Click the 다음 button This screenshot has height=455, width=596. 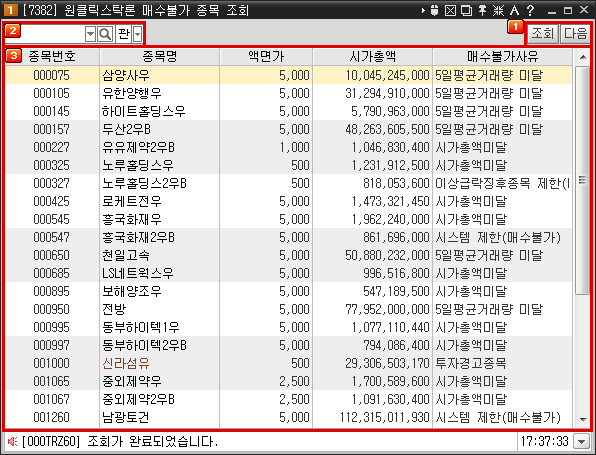[x=575, y=33]
